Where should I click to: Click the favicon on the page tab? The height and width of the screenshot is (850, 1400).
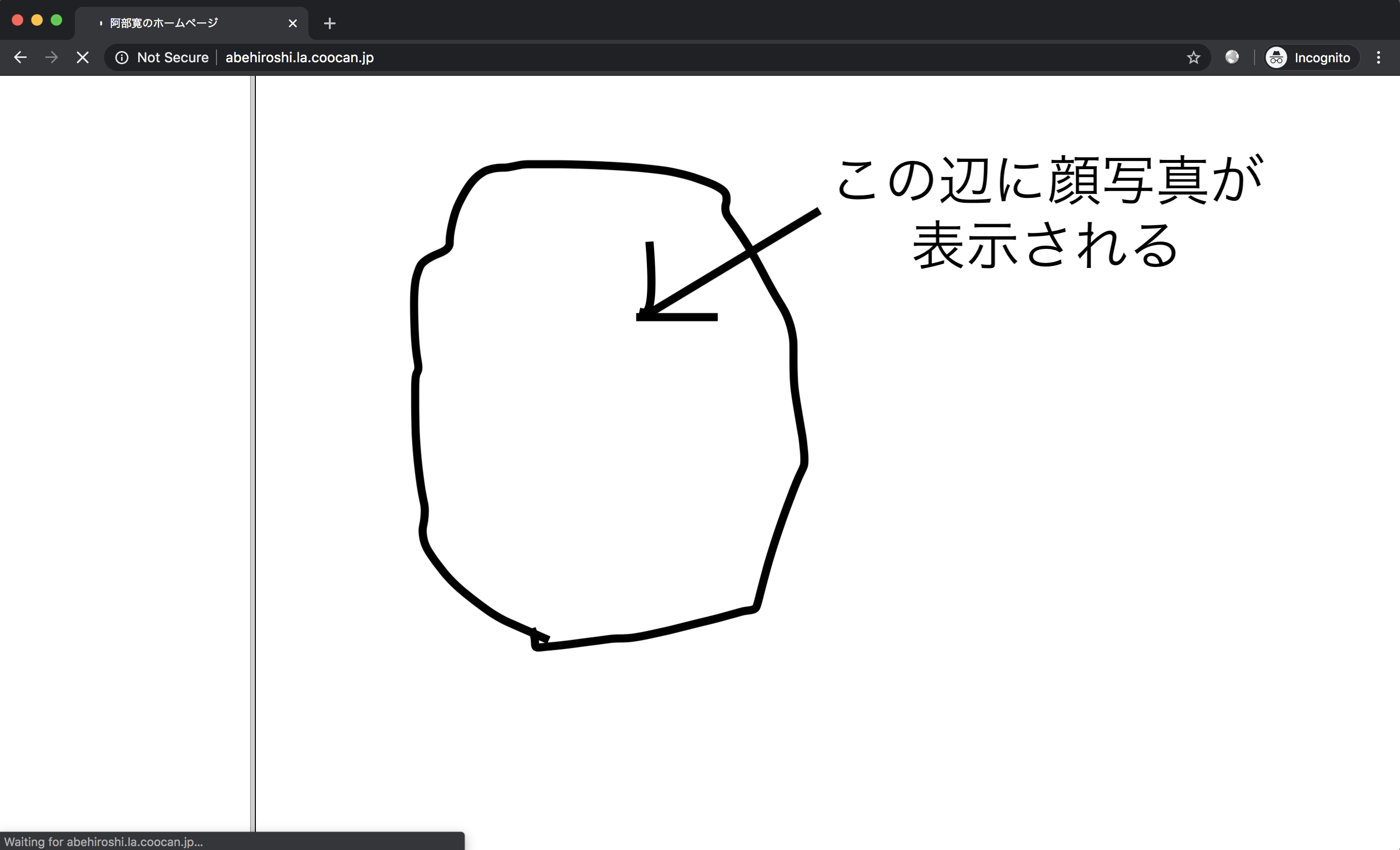pyautogui.click(x=101, y=23)
